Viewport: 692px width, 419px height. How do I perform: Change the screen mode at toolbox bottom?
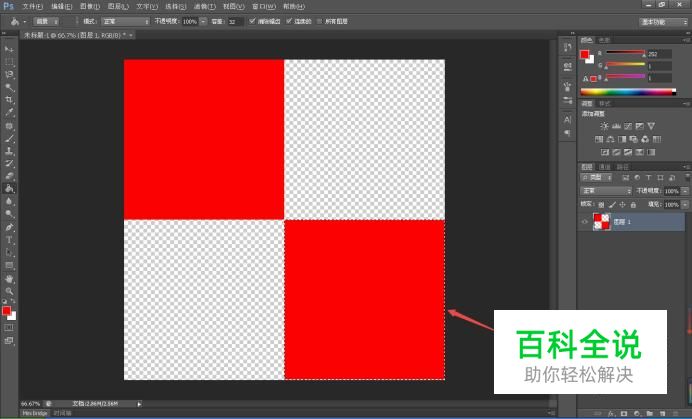click(x=9, y=340)
